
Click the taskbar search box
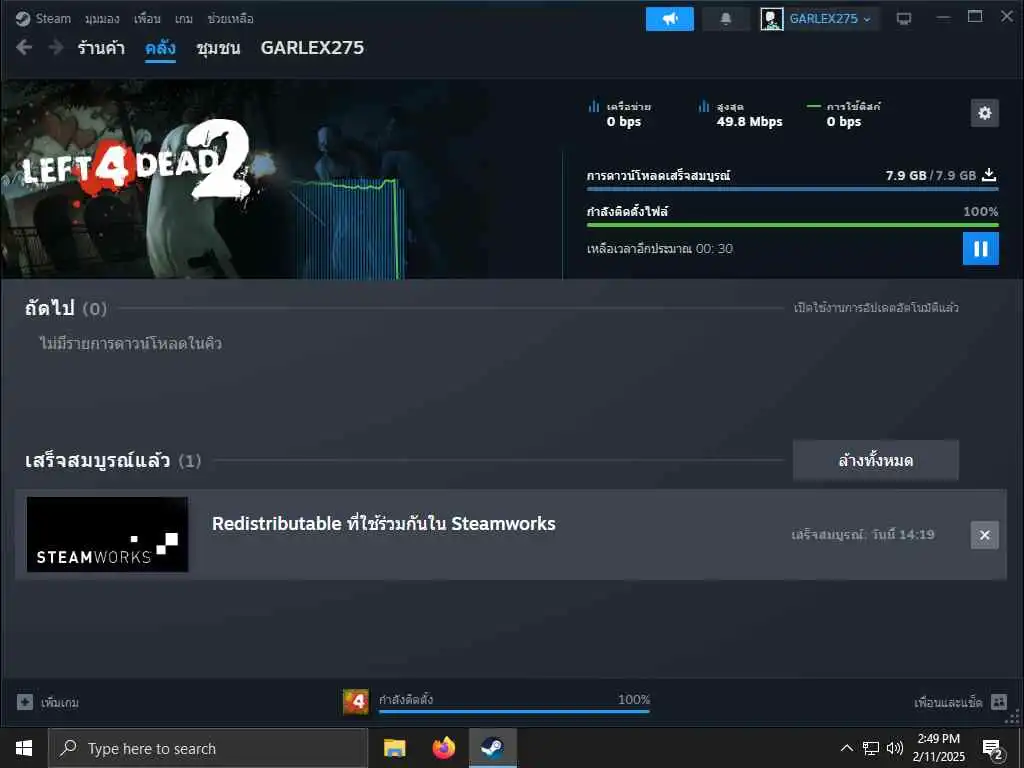coord(208,748)
